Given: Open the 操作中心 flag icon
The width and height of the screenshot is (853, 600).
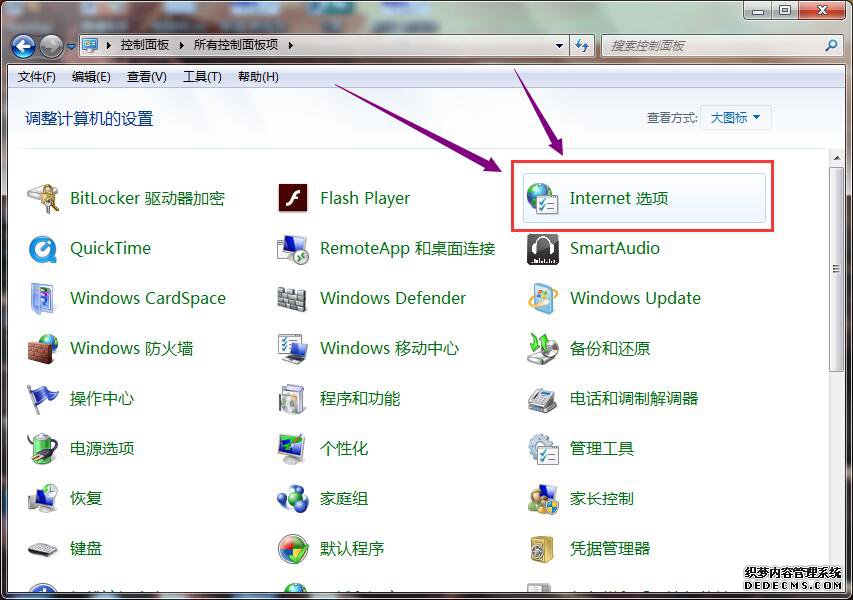Looking at the screenshot, I should [x=43, y=399].
